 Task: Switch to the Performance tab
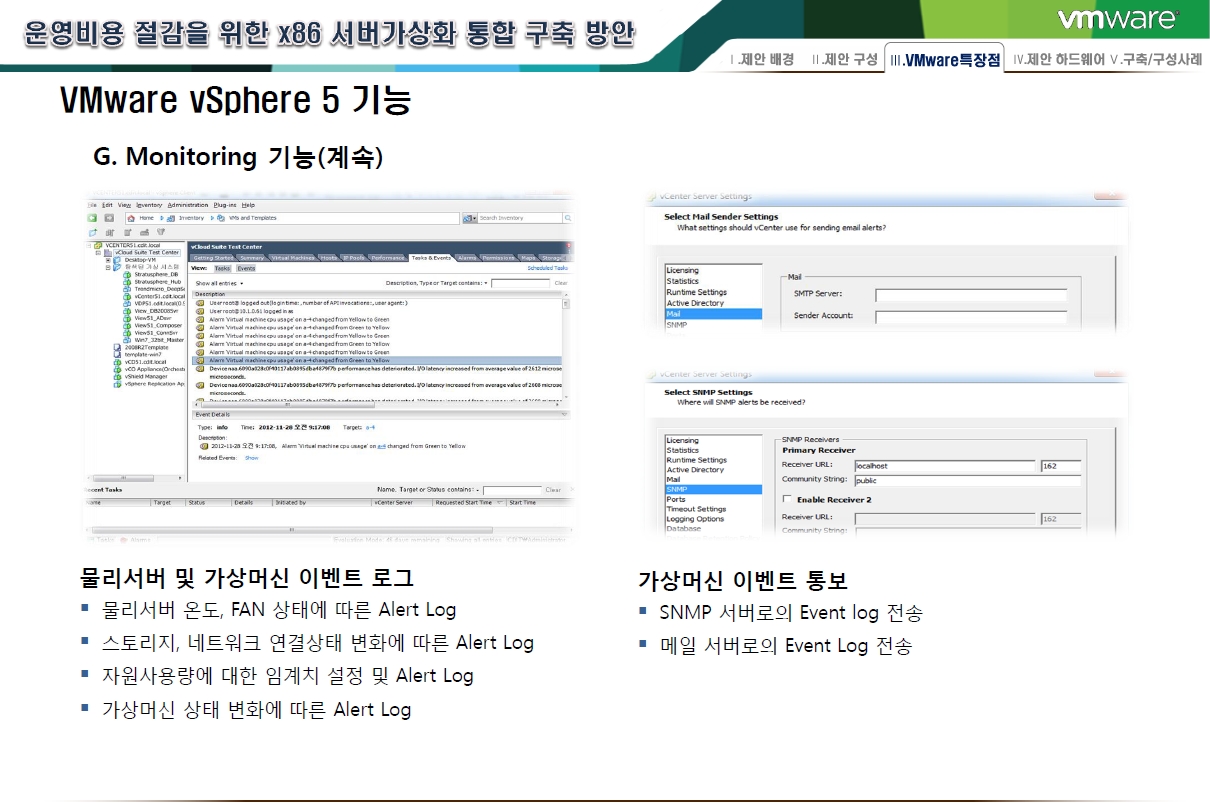click(x=388, y=258)
